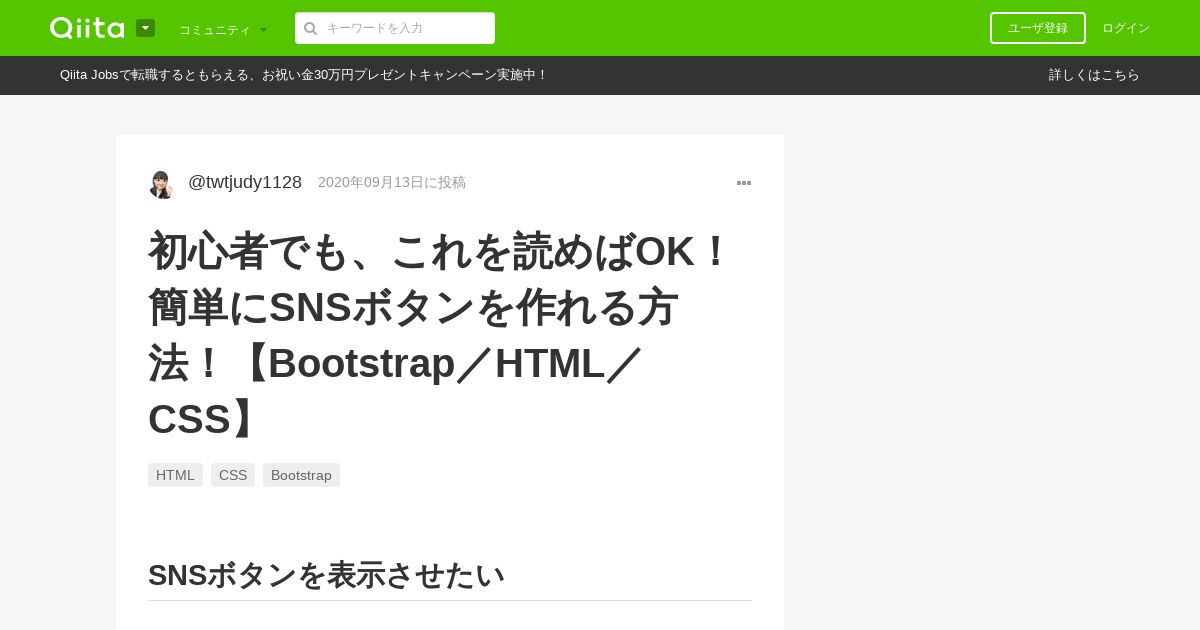Open the Qiita Jobs campaign banner text
This screenshot has height=630, width=1200.
304,75
